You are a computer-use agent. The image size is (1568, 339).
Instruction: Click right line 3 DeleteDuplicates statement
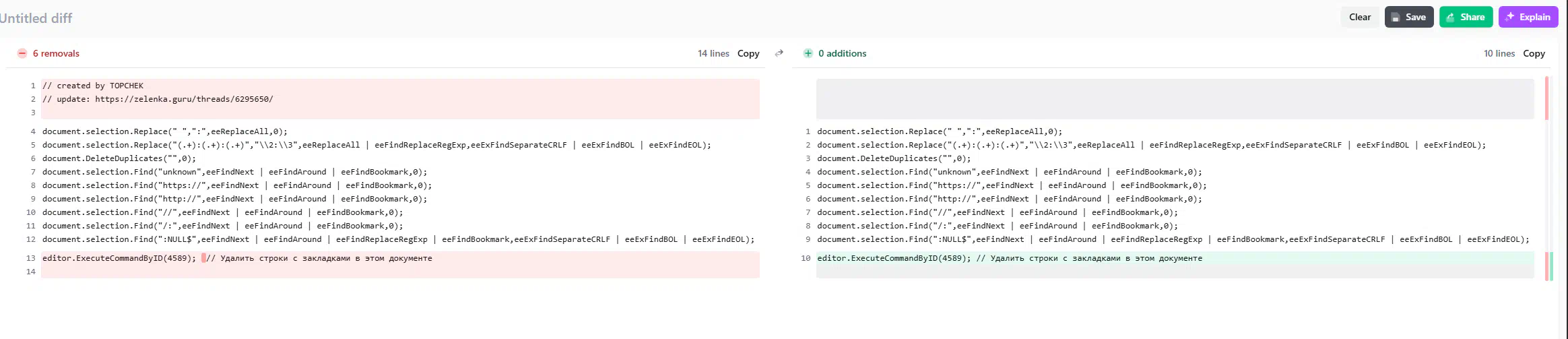[x=894, y=158]
